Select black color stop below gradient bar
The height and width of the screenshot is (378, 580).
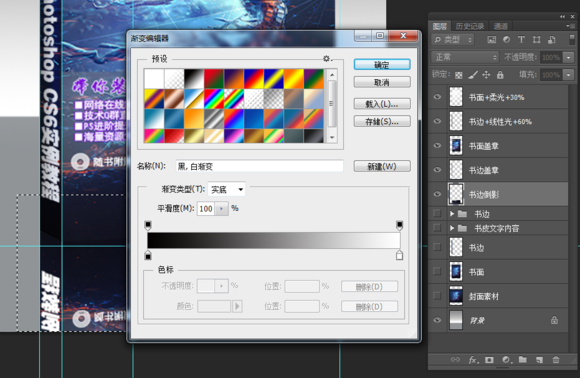pos(148,255)
